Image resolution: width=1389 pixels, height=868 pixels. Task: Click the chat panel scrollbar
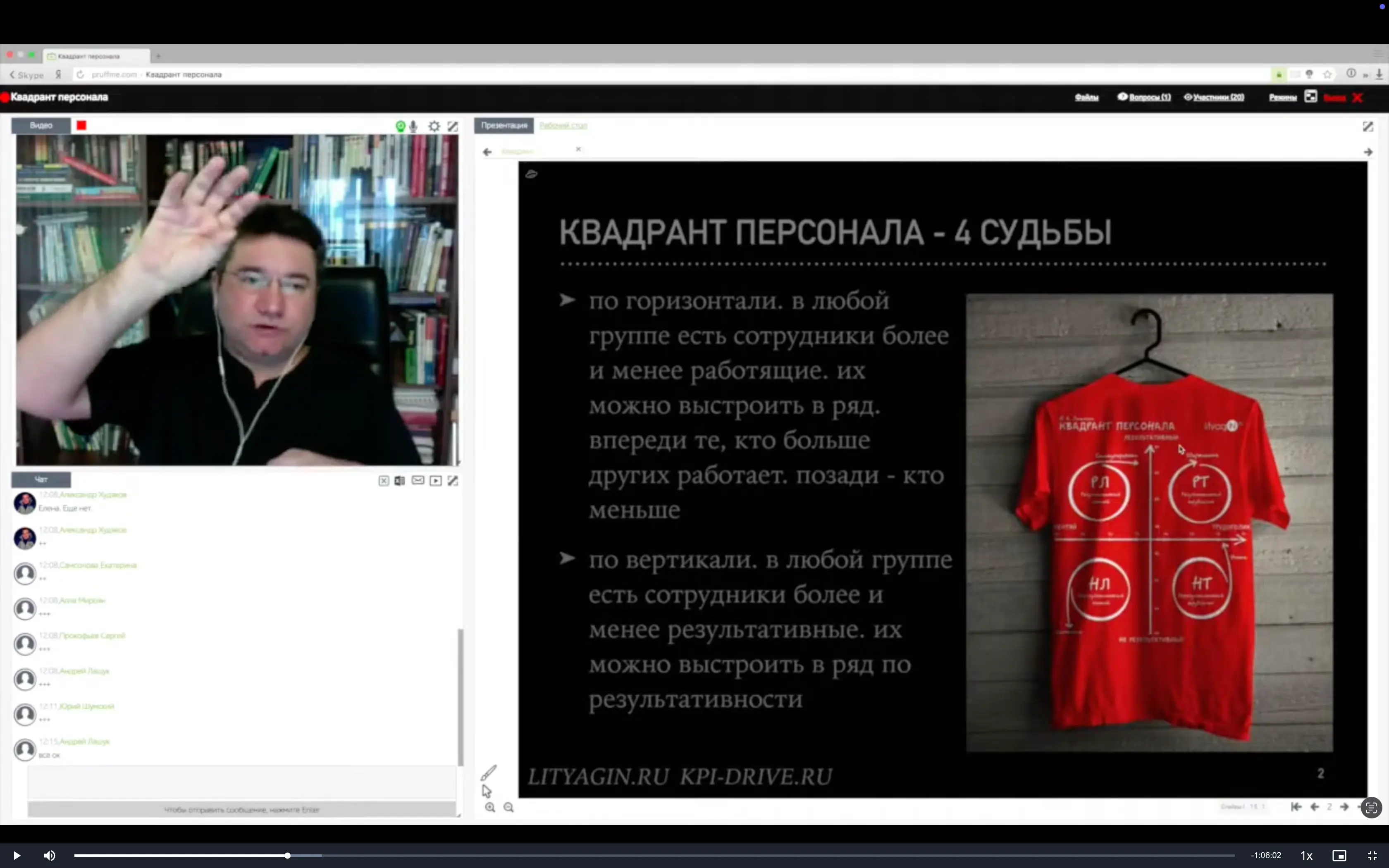click(461, 698)
